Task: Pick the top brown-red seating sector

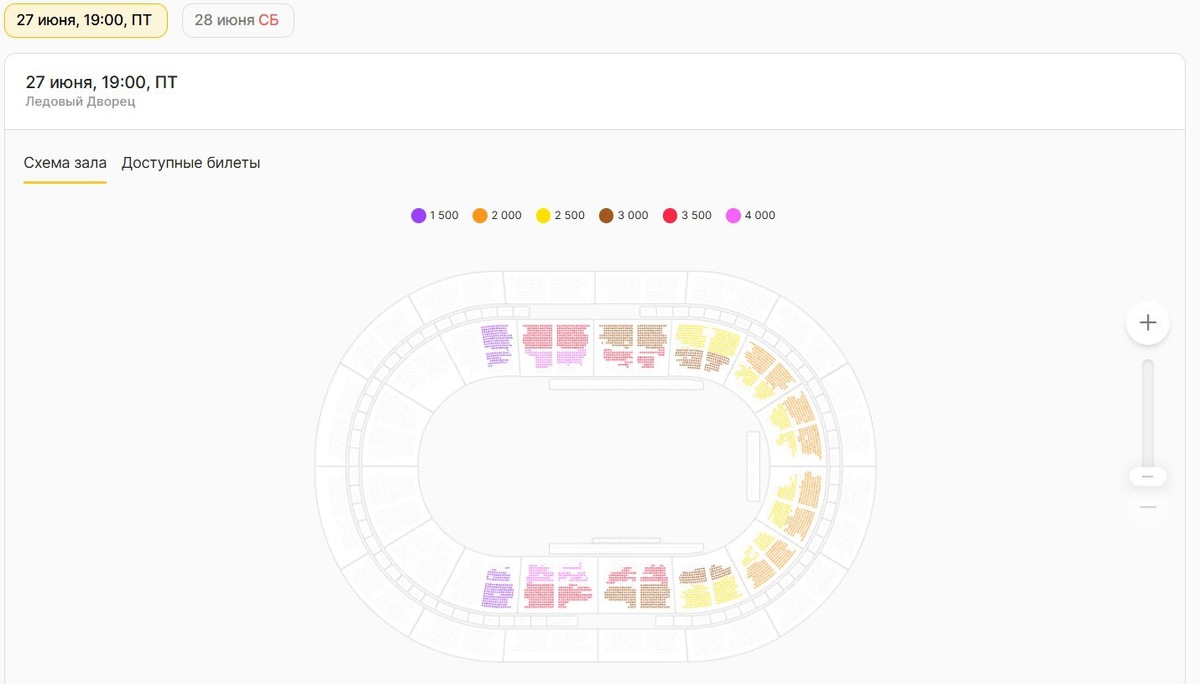Action: 633,344
